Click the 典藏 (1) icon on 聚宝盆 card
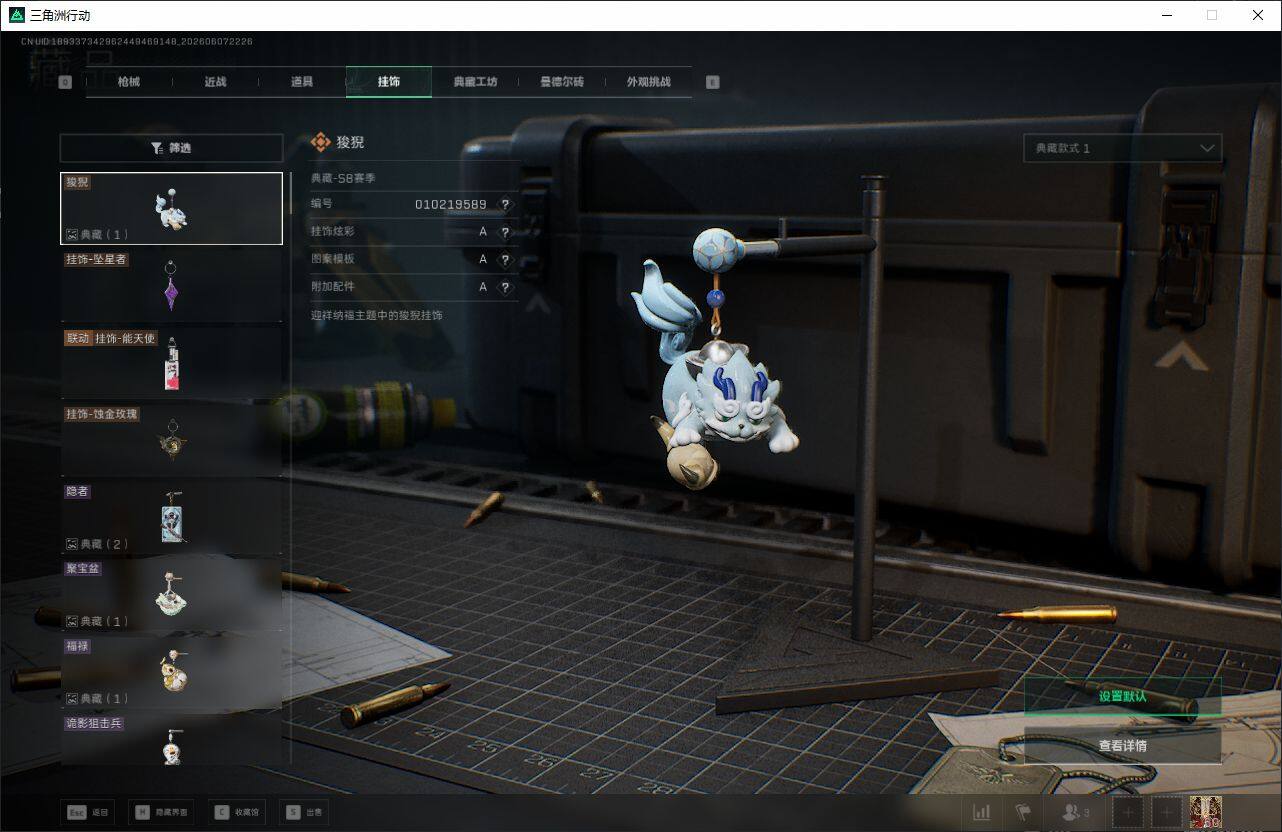The height and width of the screenshot is (832, 1282). tap(72, 621)
